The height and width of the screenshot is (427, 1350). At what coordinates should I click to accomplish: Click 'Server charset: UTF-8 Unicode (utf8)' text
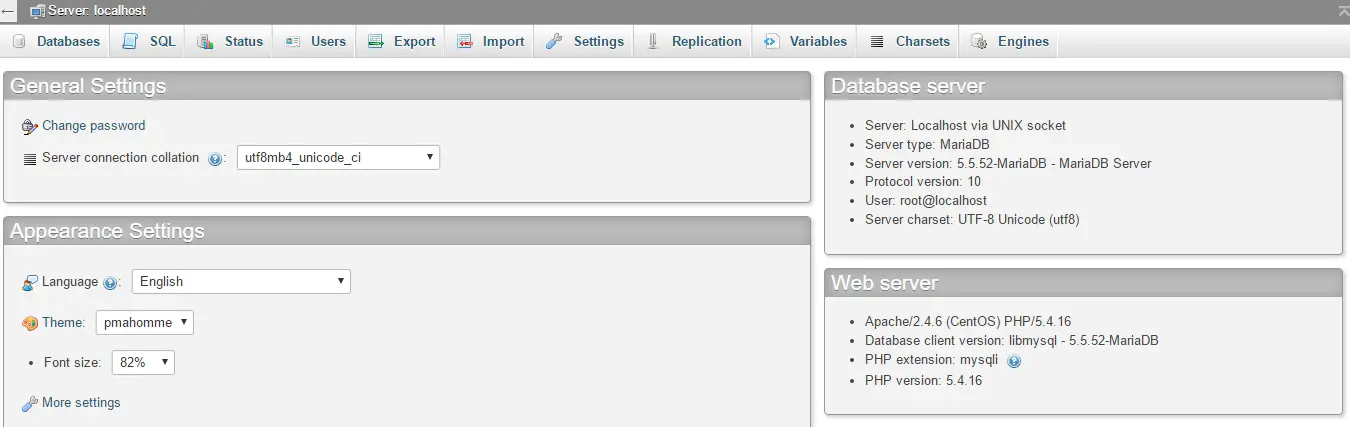pyautogui.click(x=972, y=219)
